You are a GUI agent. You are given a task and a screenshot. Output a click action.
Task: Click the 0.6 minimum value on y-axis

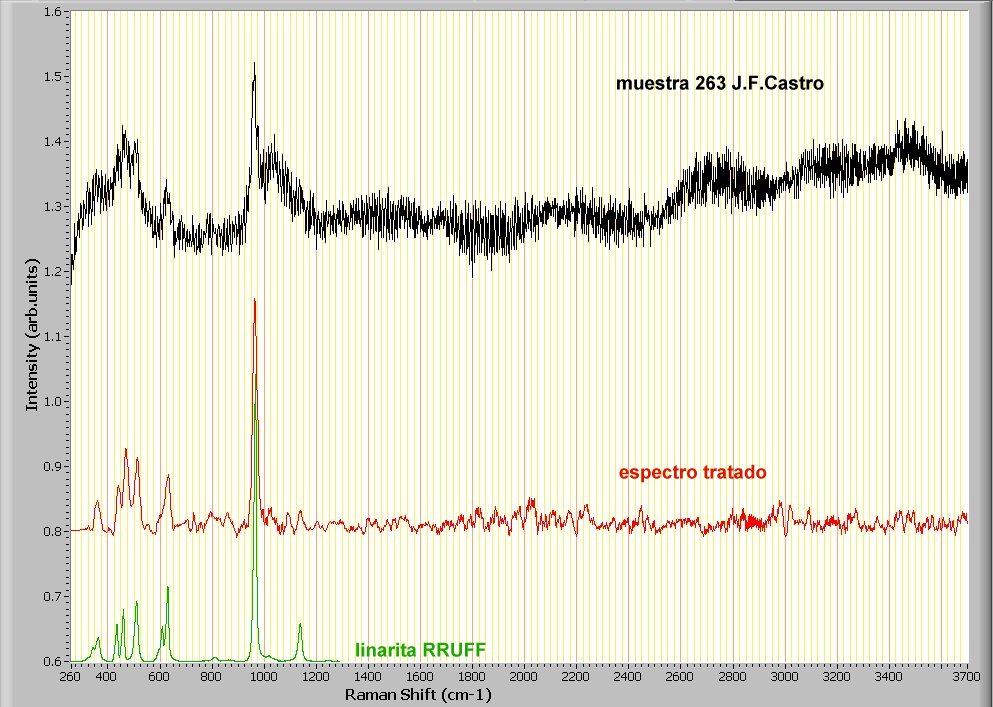[52, 661]
